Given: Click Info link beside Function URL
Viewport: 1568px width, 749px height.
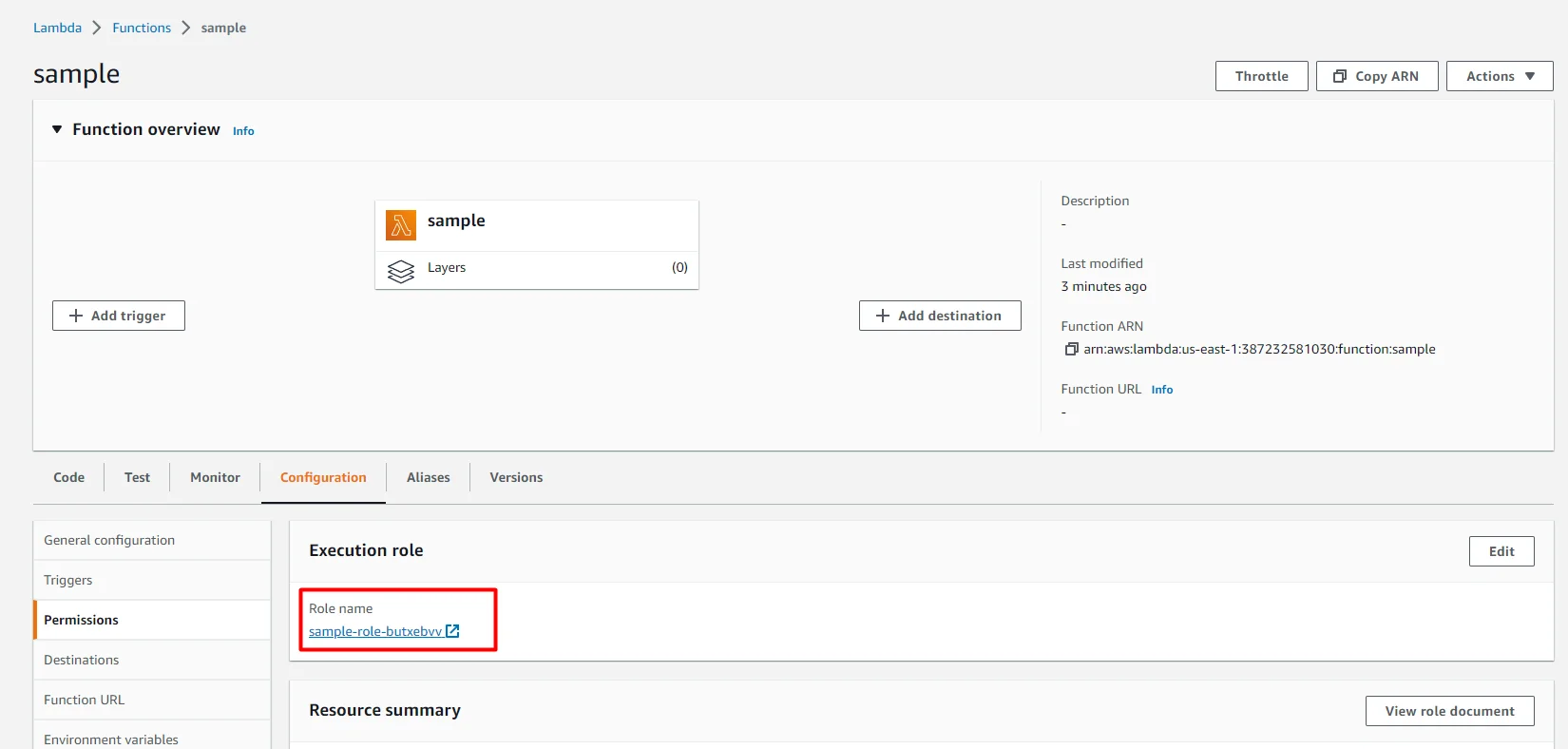Looking at the screenshot, I should [1162, 390].
